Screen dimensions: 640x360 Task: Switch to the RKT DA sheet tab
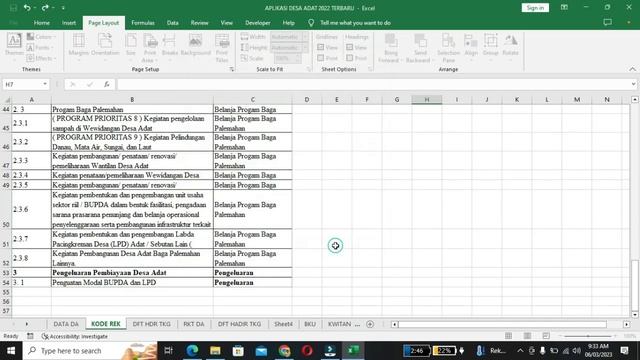(194, 324)
